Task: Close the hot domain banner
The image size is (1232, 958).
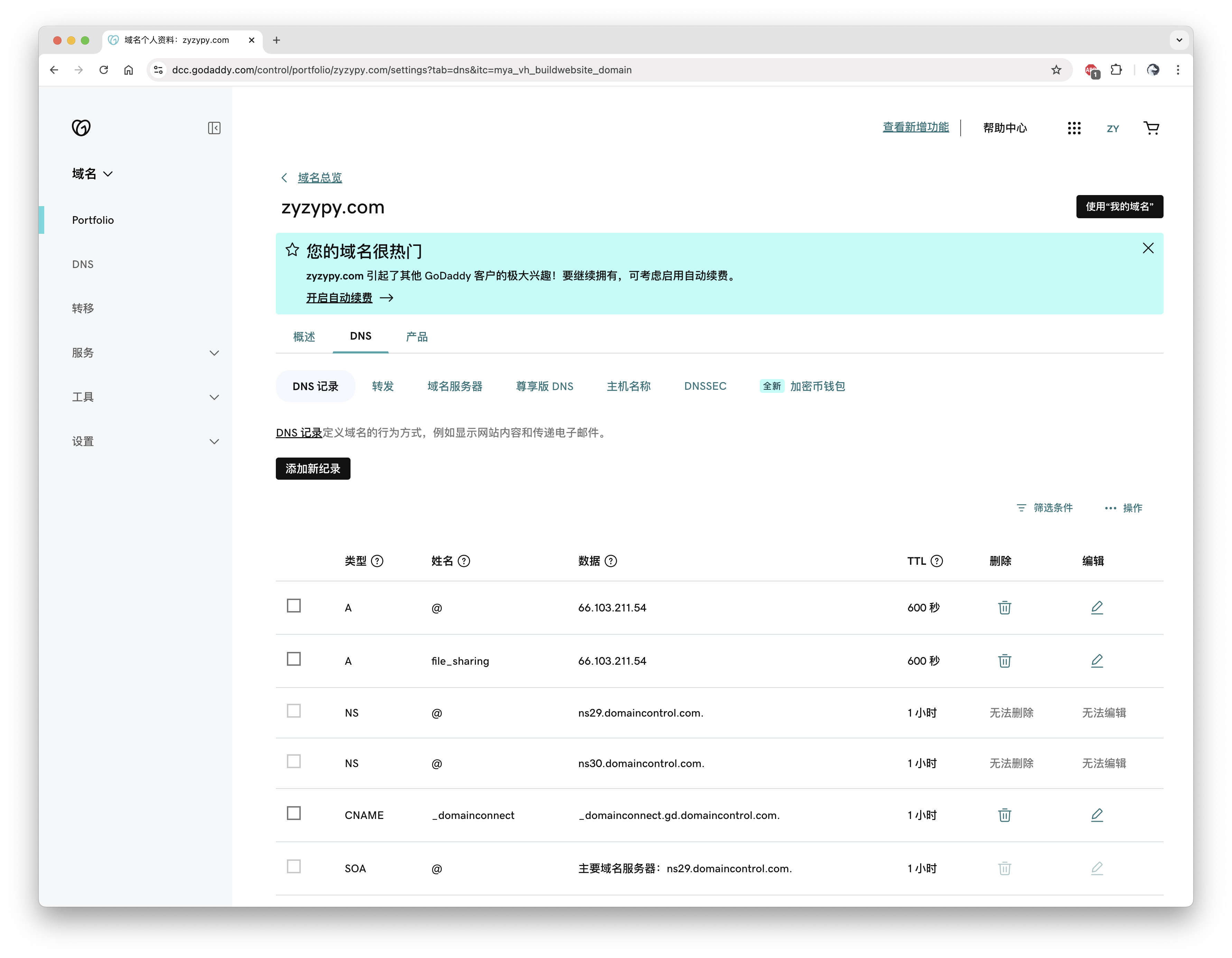Action: coord(1147,248)
